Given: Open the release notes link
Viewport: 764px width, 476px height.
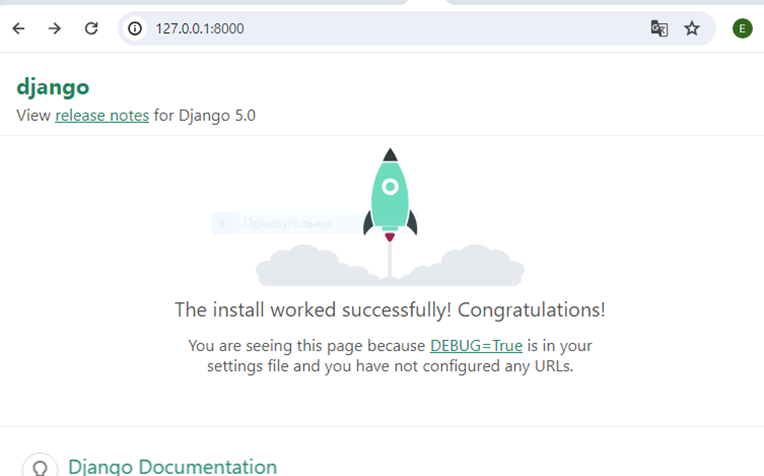Looking at the screenshot, I should click(x=102, y=116).
